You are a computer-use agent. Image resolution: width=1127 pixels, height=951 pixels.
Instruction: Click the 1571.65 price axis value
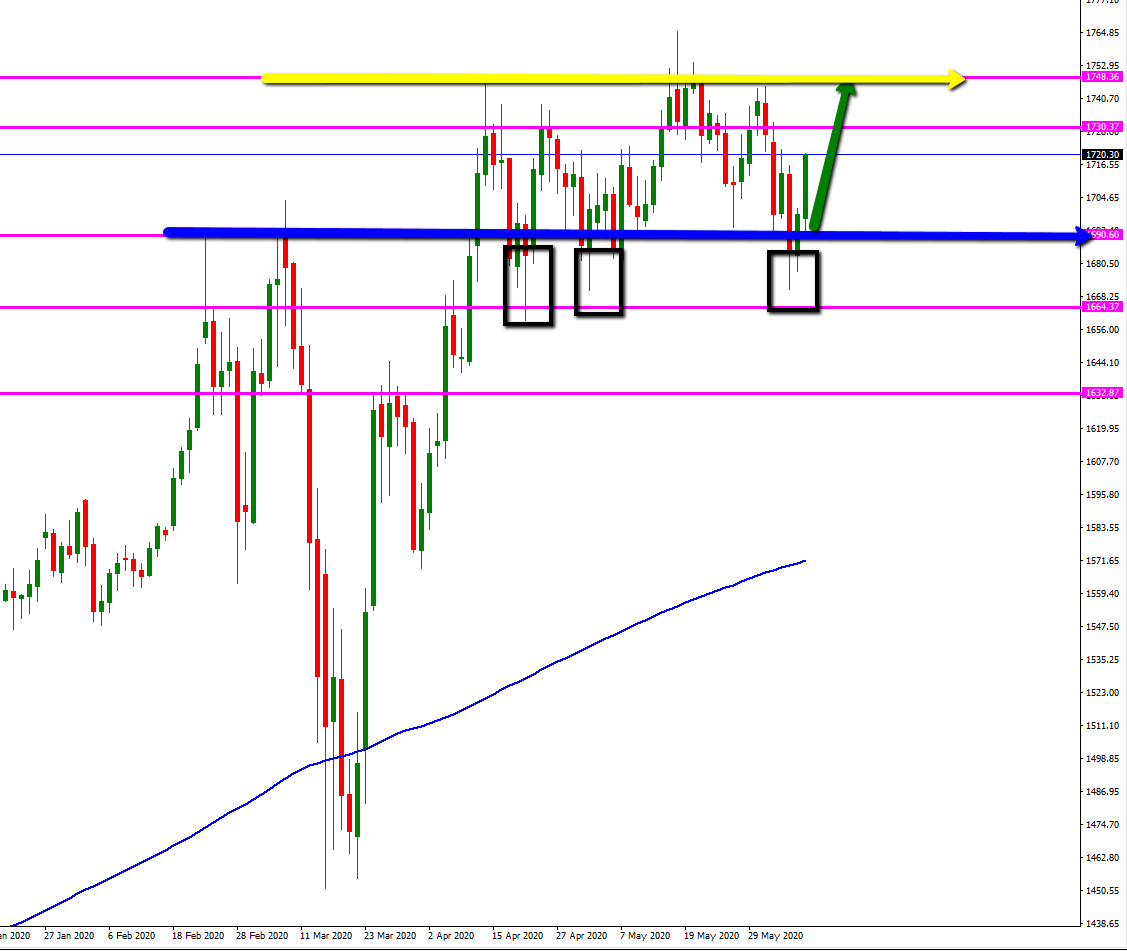coord(1102,561)
